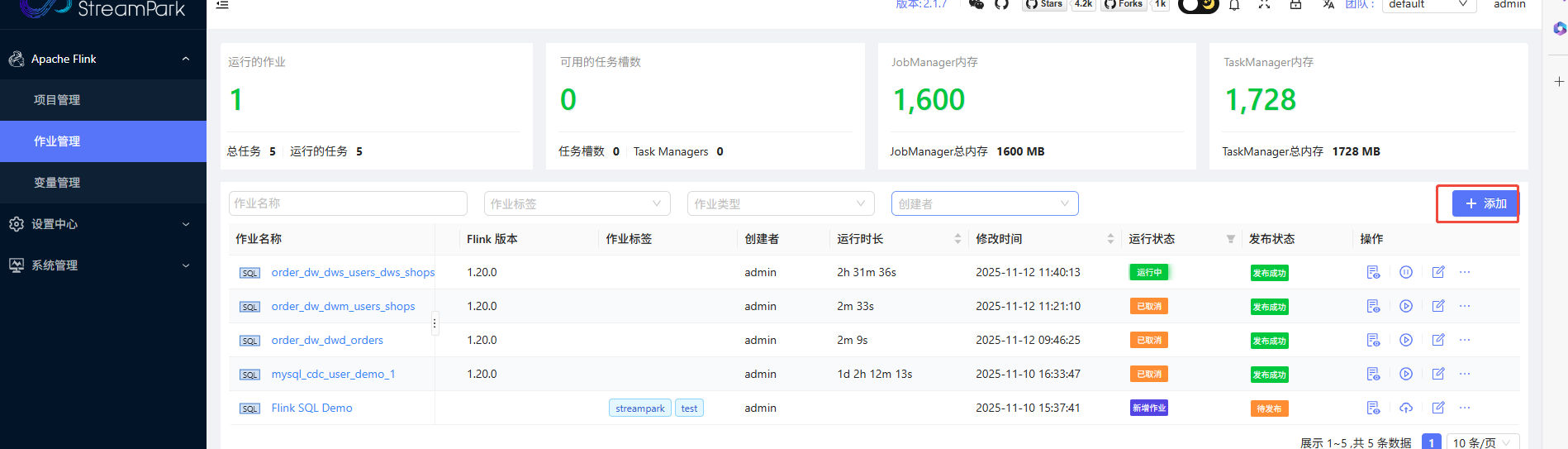Edit the order_dw_dwd_orders job
Image resolution: width=1568 pixels, height=449 pixels.
click(x=1438, y=340)
